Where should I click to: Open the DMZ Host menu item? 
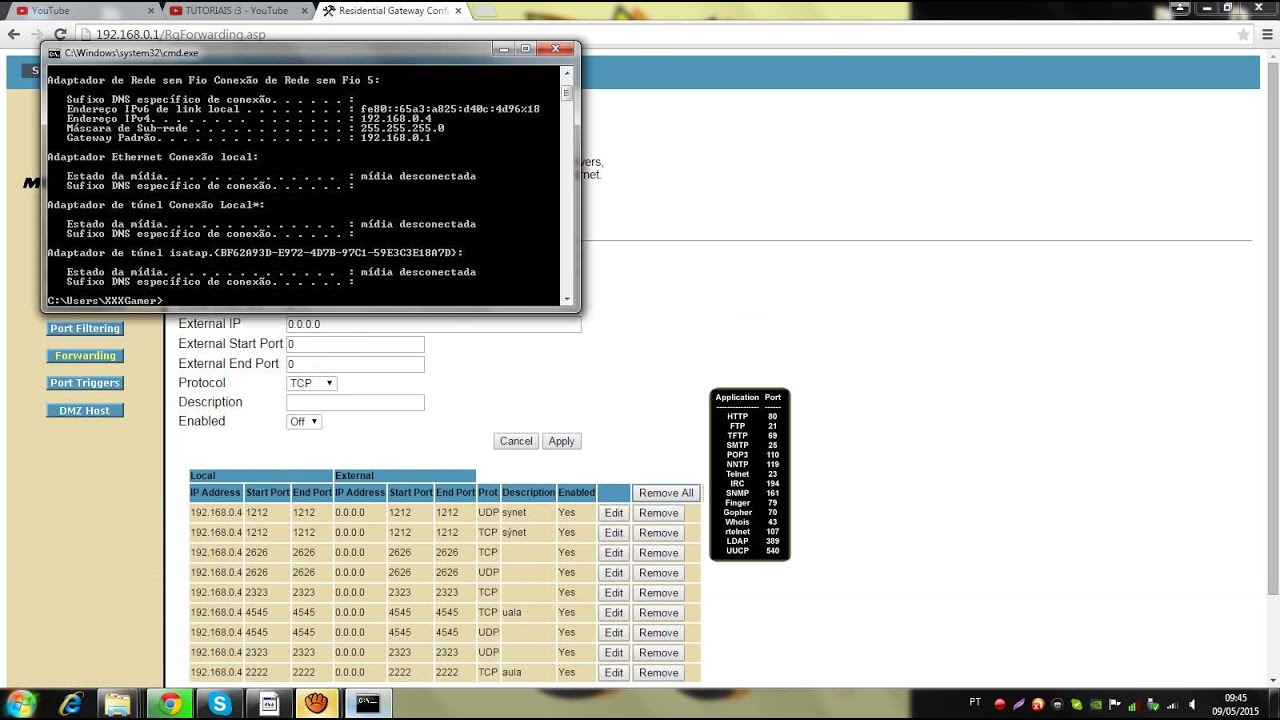85,411
